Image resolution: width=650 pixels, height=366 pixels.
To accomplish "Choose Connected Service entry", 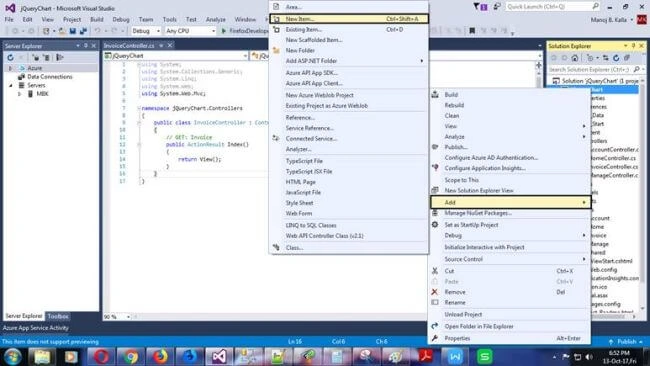I will tap(349, 138).
